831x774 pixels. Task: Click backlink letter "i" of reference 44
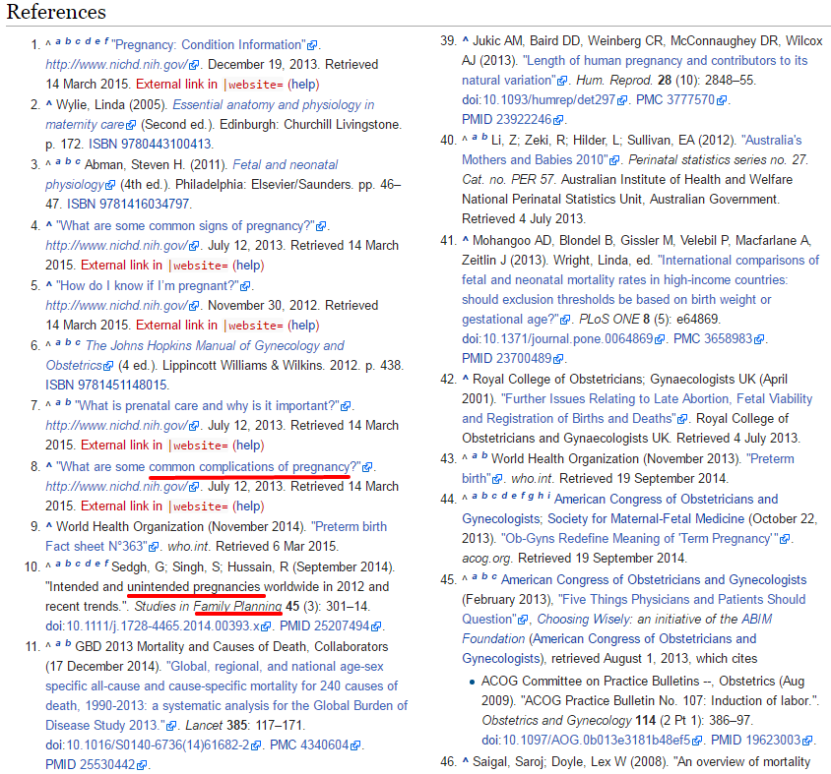[549, 496]
